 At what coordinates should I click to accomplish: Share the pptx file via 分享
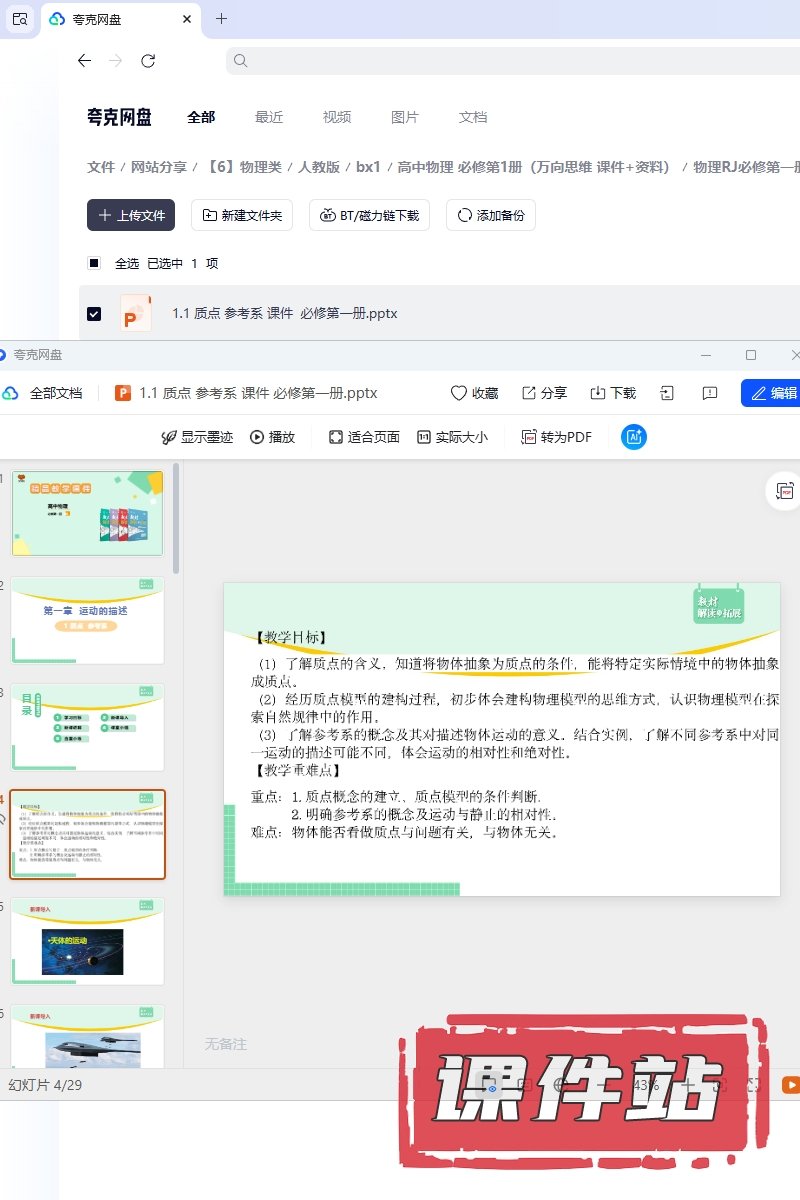[544, 393]
